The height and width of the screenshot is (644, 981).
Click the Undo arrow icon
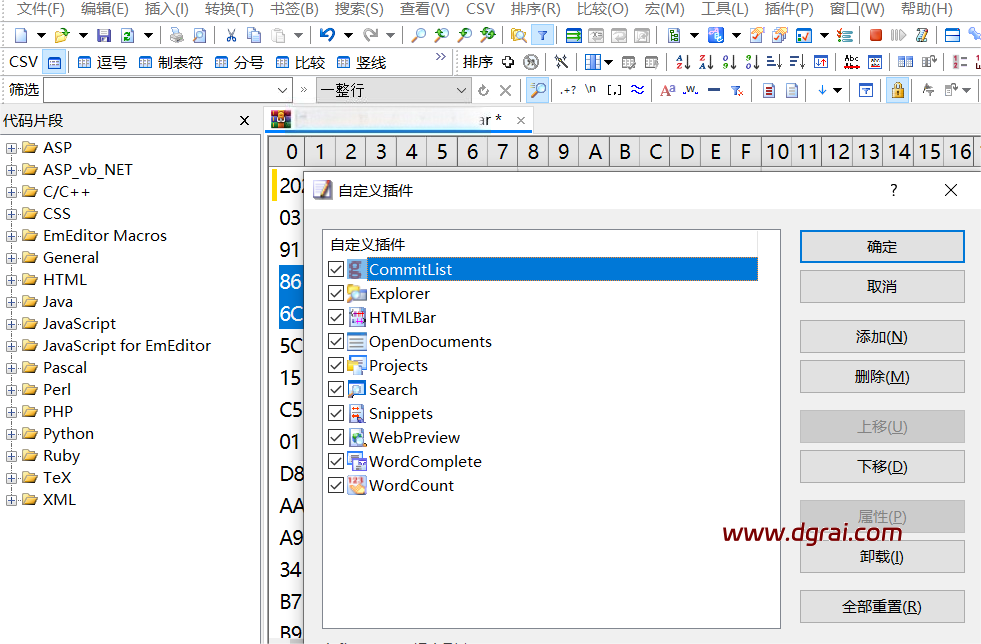[x=326, y=35]
